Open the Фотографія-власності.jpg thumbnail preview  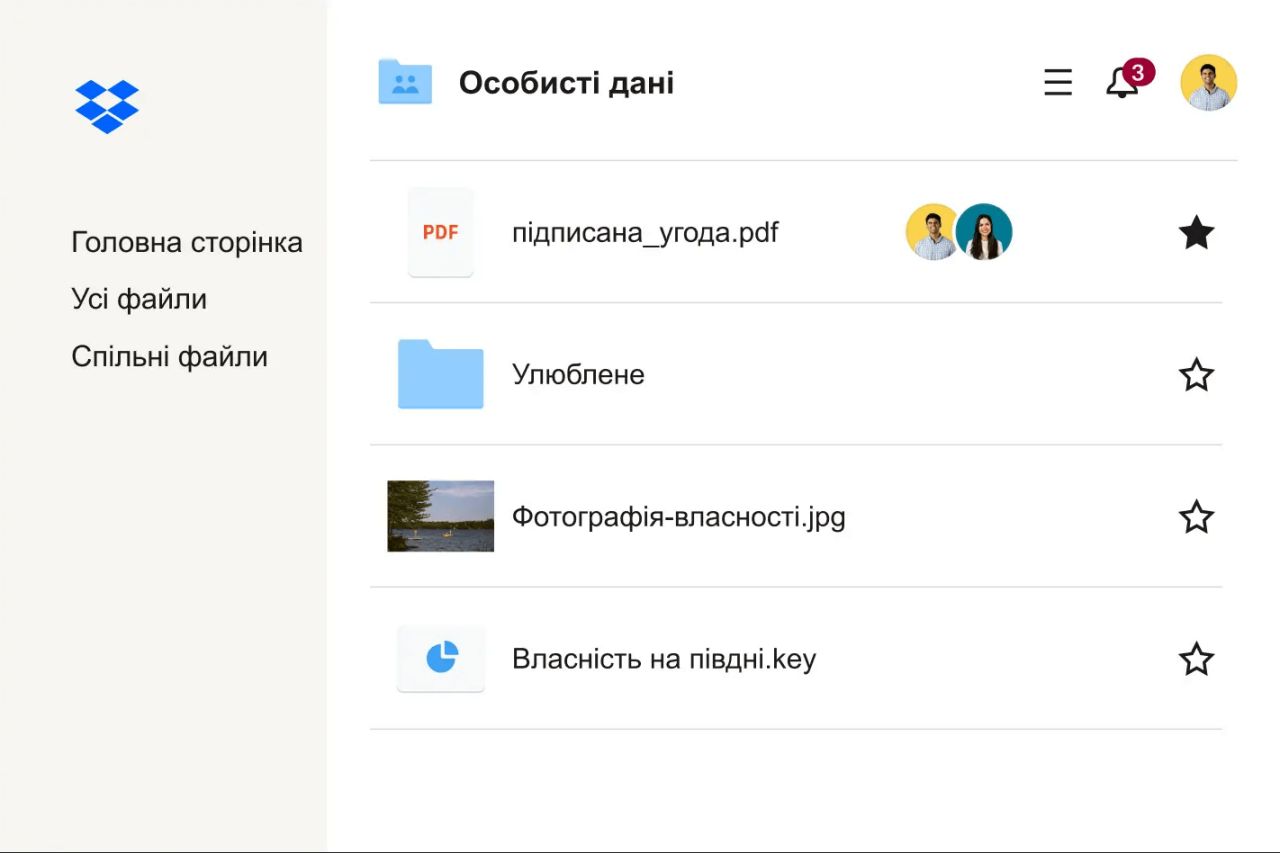click(x=440, y=517)
